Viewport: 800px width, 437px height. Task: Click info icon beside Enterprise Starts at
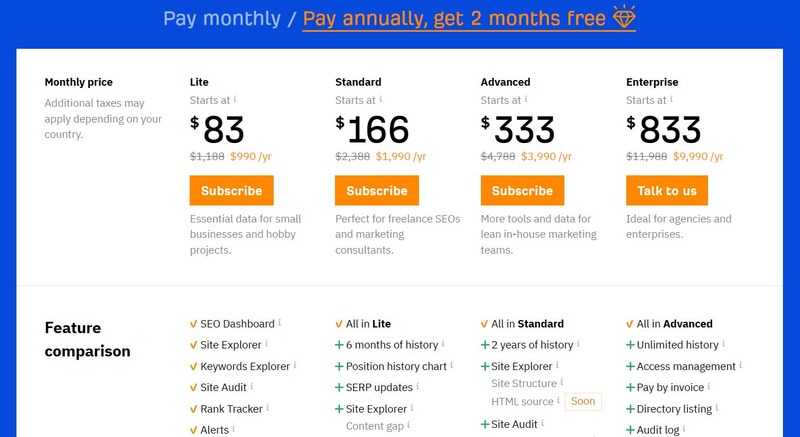pos(671,99)
